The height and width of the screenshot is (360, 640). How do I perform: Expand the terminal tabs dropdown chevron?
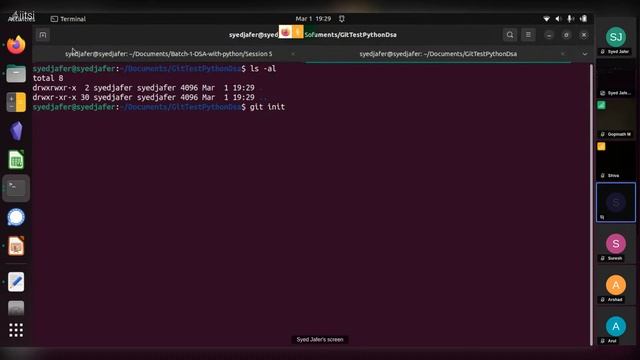(x=584, y=54)
